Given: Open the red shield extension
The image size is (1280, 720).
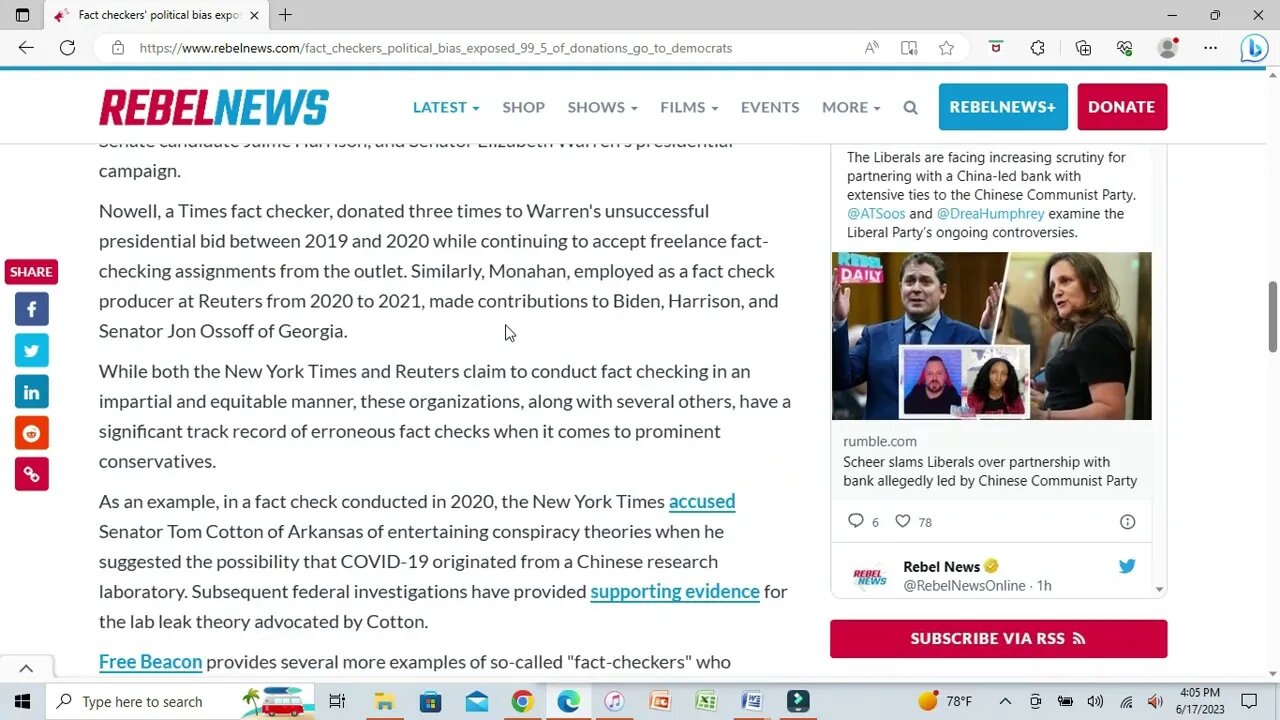Looking at the screenshot, I should pos(996,48).
